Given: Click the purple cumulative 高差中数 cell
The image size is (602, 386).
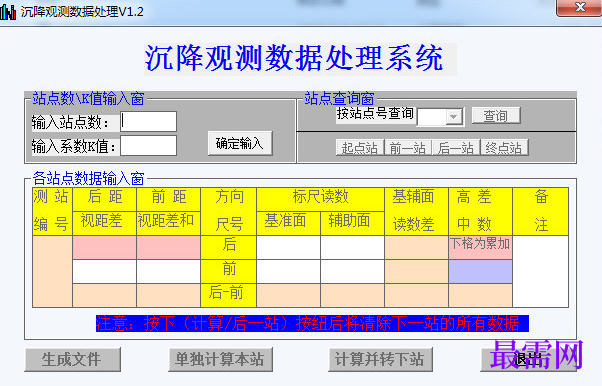Looking at the screenshot, I should pos(480,272).
